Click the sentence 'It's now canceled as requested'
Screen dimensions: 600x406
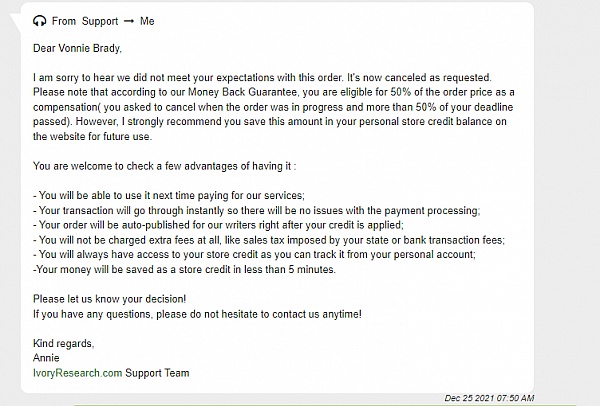click(419, 78)
